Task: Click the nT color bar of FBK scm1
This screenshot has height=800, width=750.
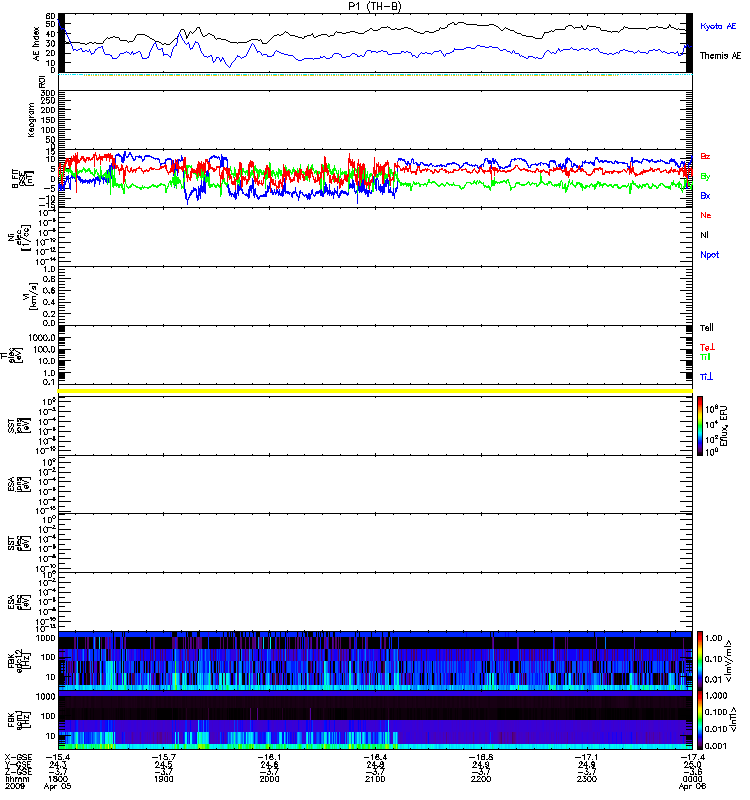Action: tap(701, 719)
